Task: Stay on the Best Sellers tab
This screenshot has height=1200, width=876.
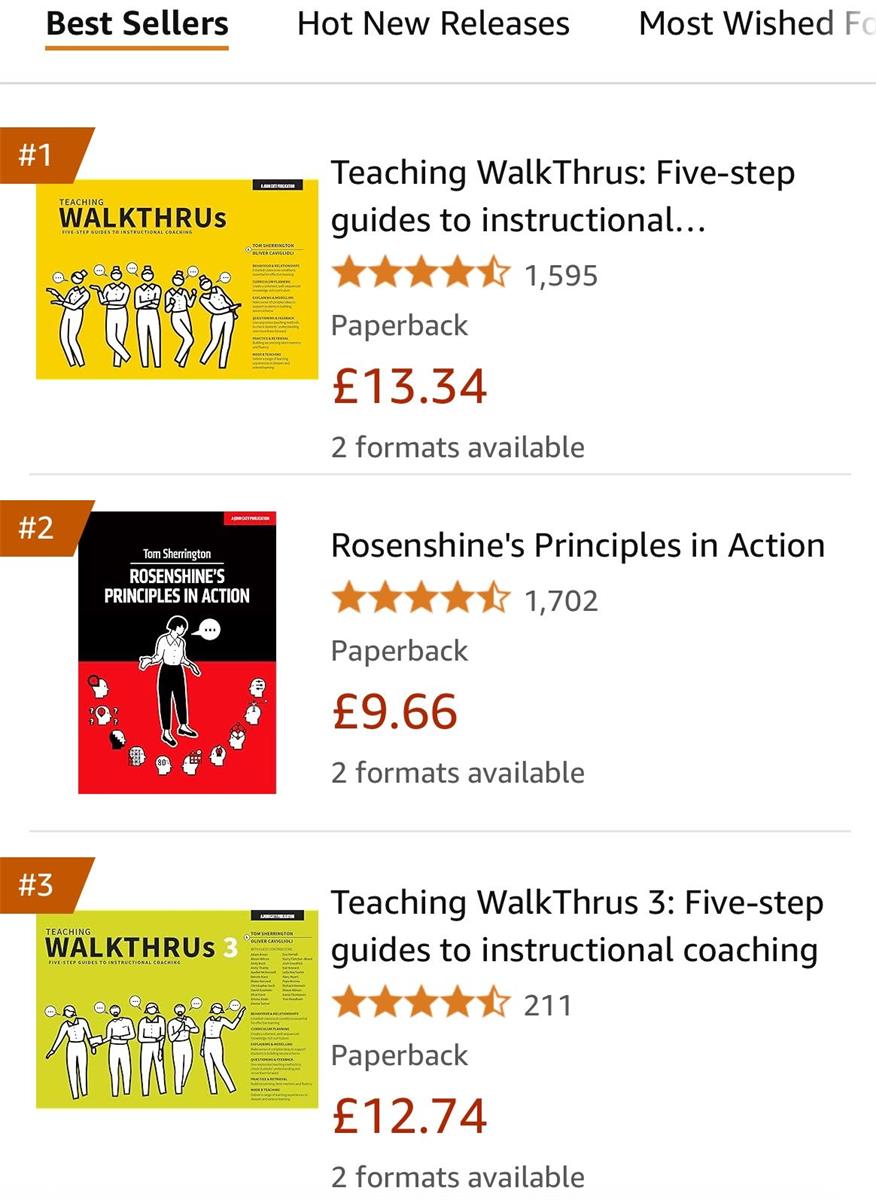Action: (136, 24)
